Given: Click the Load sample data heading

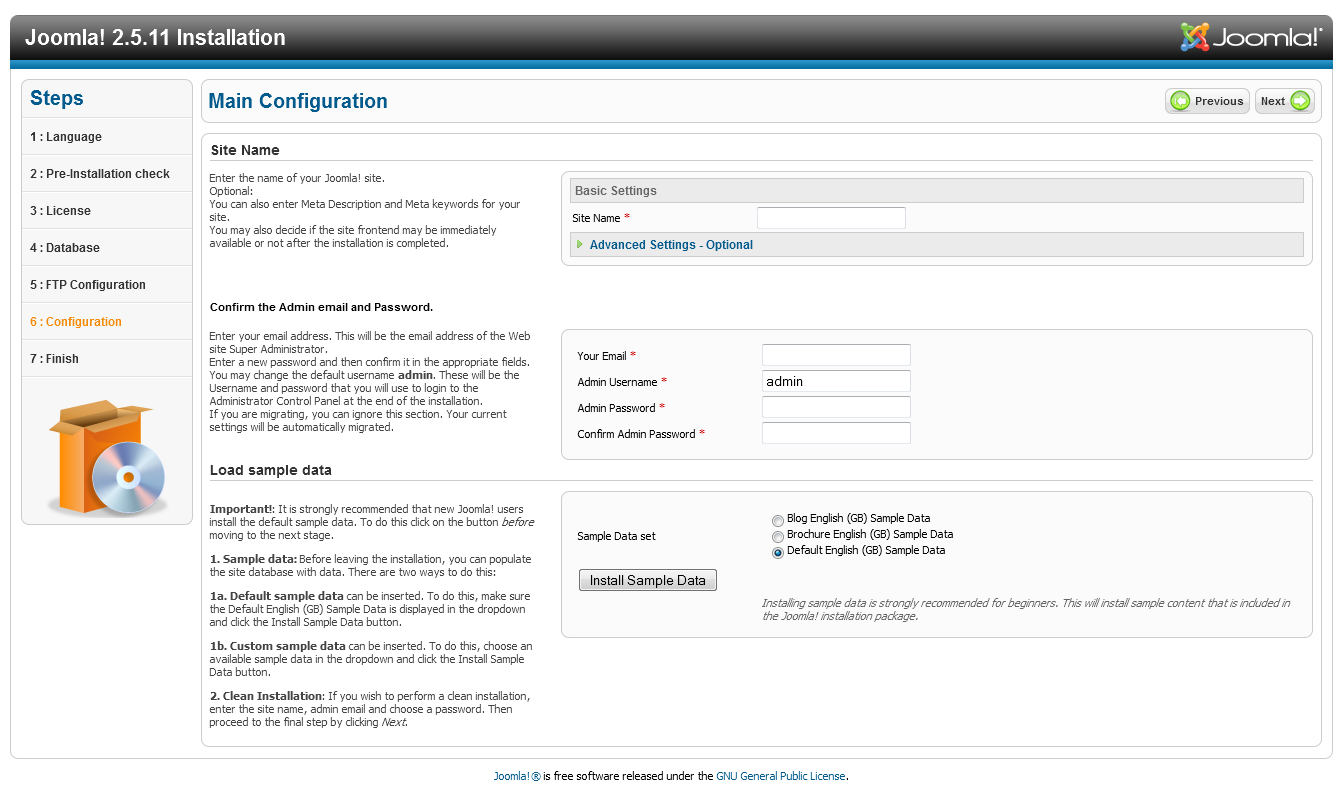Looking at the screenshot, I should point(271,470).
